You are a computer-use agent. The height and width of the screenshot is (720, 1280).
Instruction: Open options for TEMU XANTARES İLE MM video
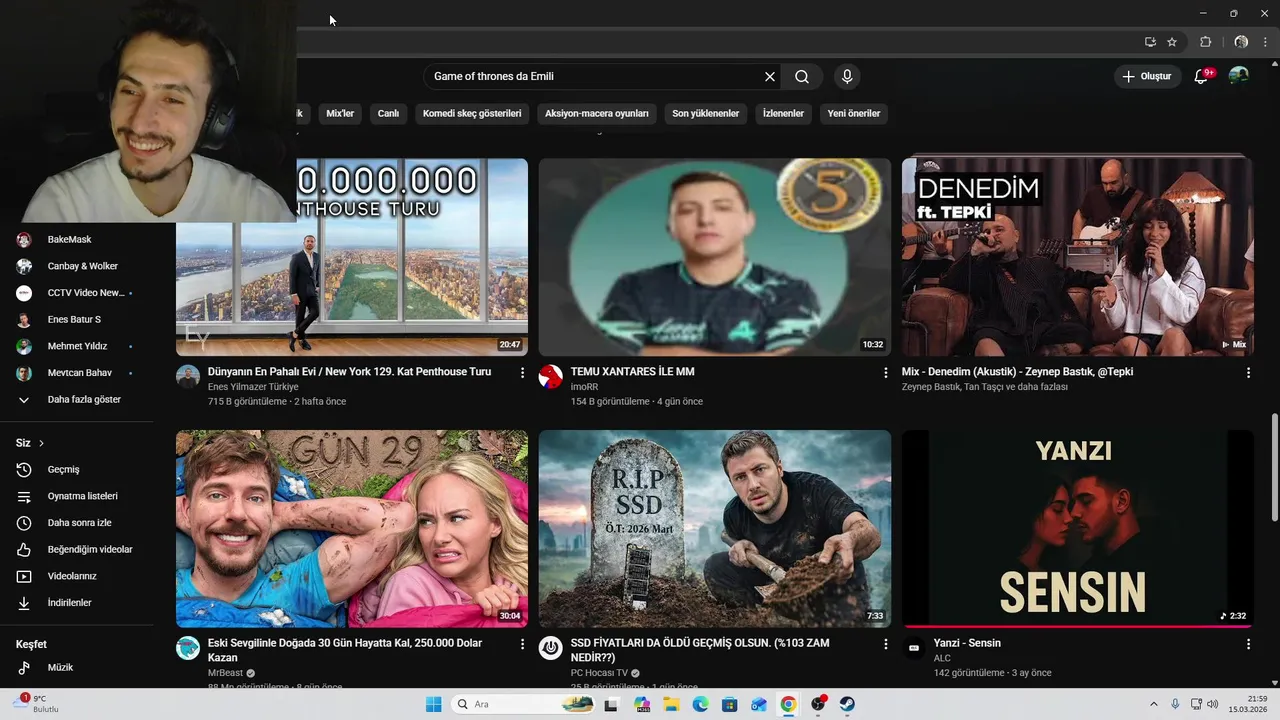pos(885,373)
